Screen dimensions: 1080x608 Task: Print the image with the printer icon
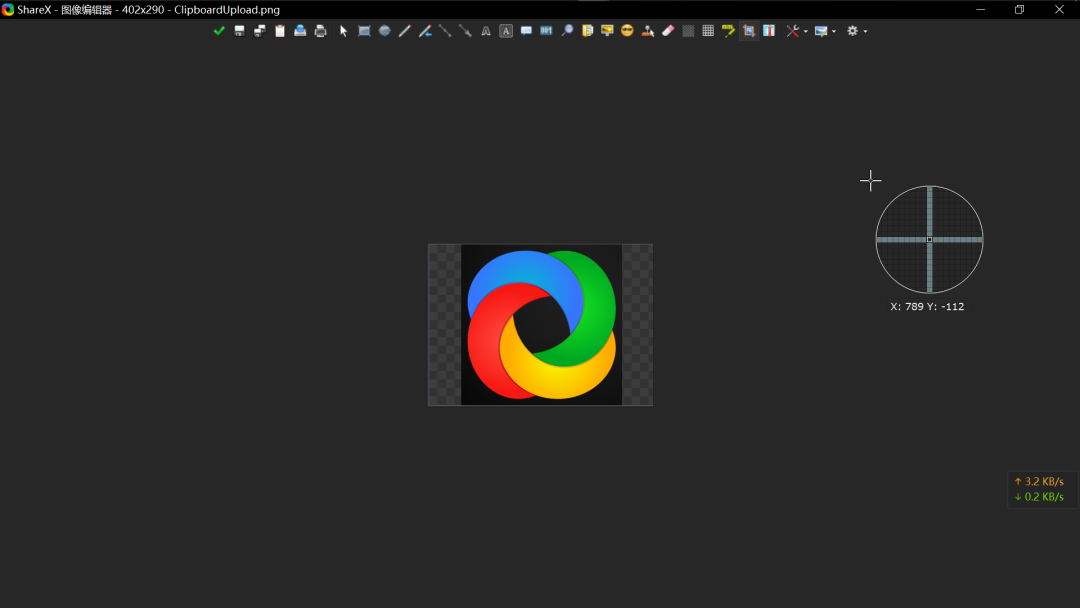(320, 31)
